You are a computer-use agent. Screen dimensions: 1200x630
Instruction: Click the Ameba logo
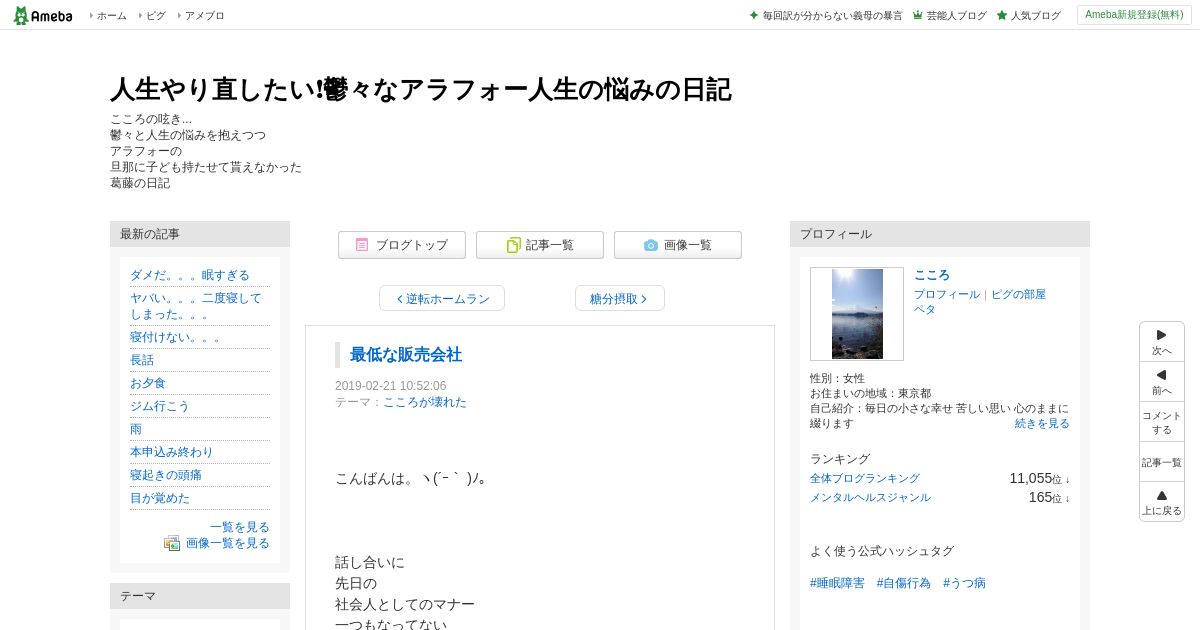pyautogui.click(x=43, y=15)
